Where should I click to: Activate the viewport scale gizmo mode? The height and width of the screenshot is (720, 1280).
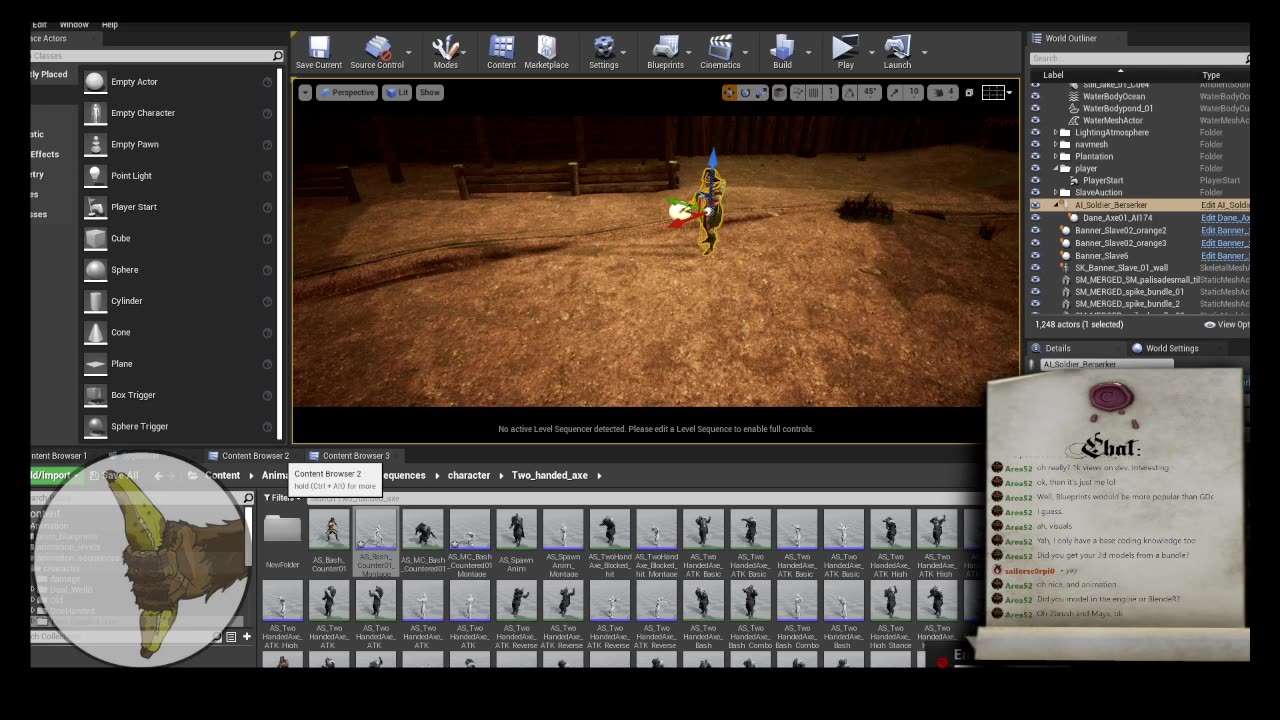761,92
